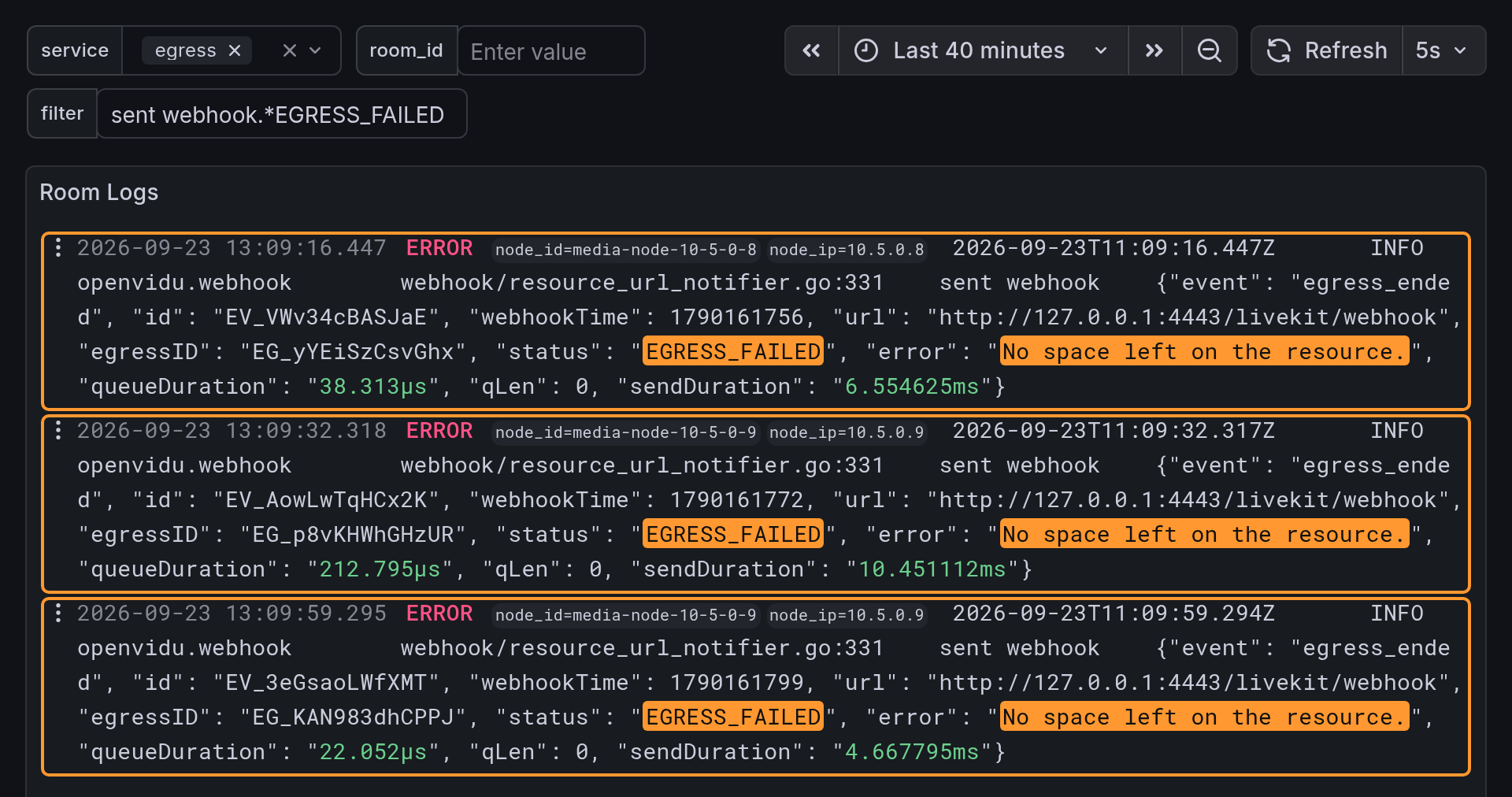Click node_ip=10.5.0.8 label
The height and width of the screenshot is (797, 1512).
click(847, 250)
